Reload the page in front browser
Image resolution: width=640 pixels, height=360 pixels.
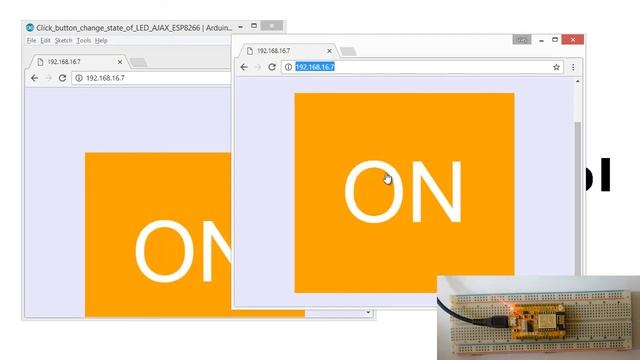(x=272, y=67)
